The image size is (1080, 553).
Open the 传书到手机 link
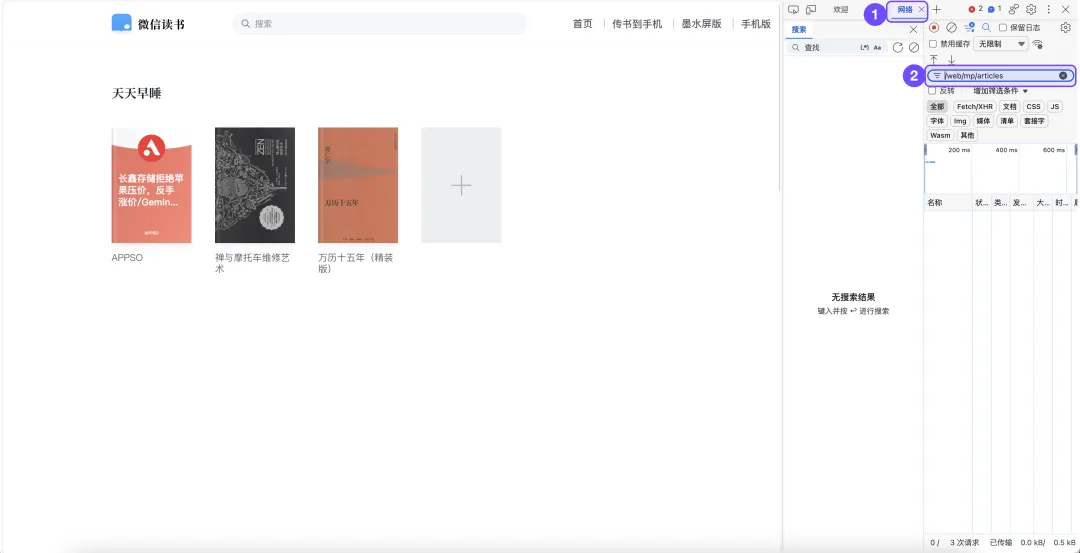(x=637, y=23)
